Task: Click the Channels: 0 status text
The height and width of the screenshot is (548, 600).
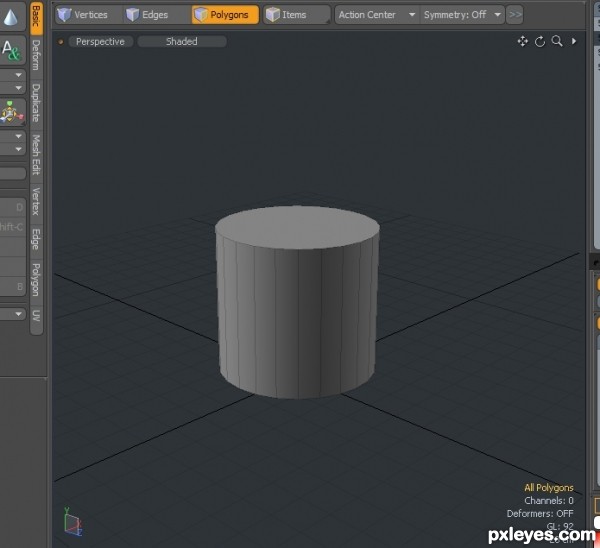Action: coord(549,501)
